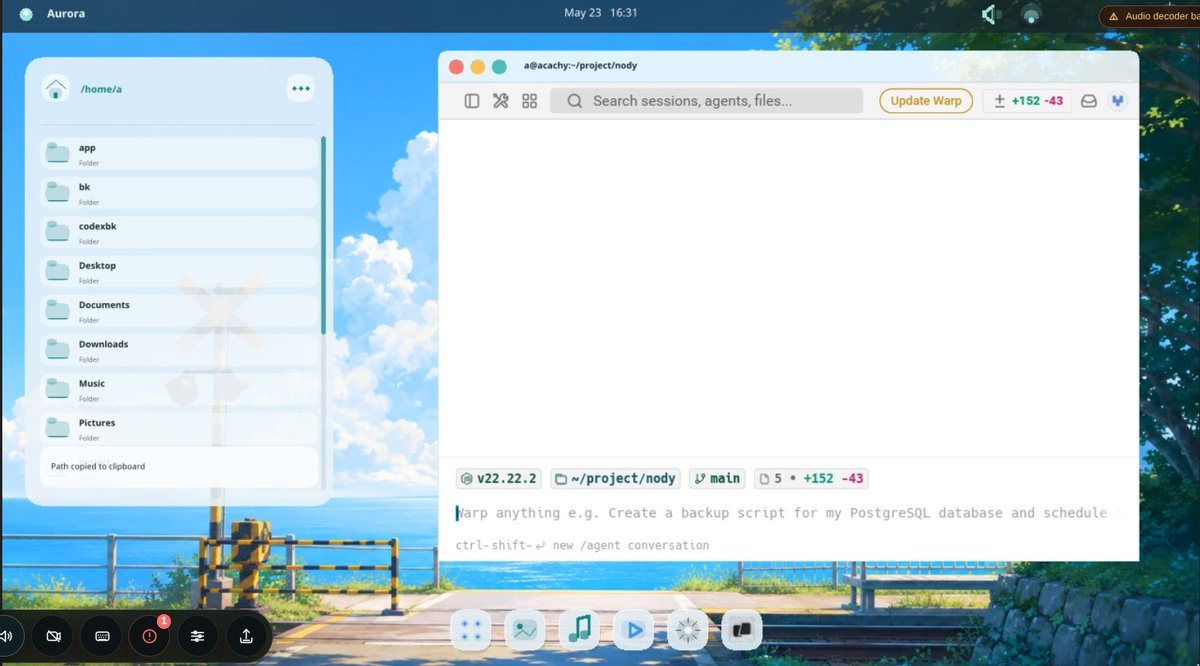Open the Warp tools wrench icon
The image size is (1200, 666).
pyautogui.click(x=501, y=101)
